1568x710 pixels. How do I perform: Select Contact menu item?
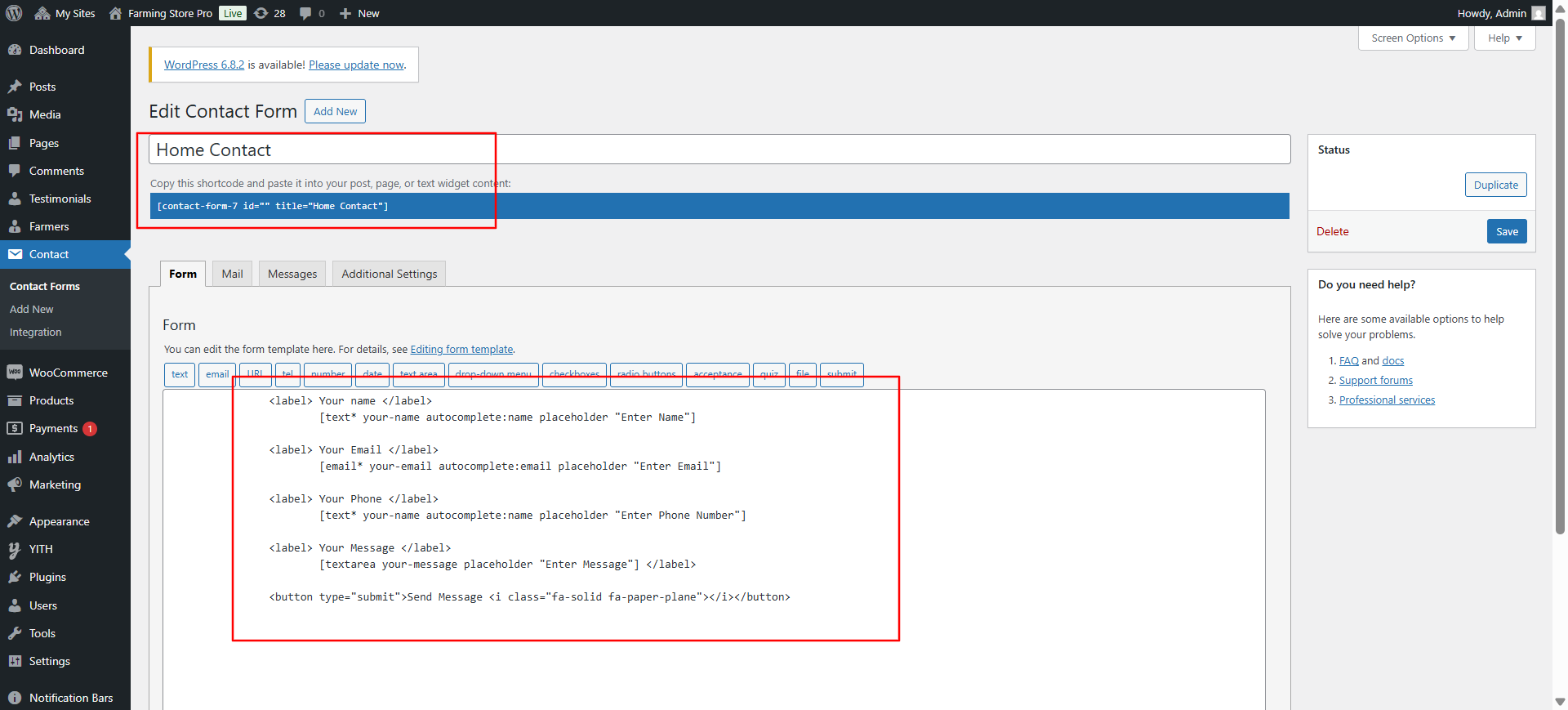(65, 254)
